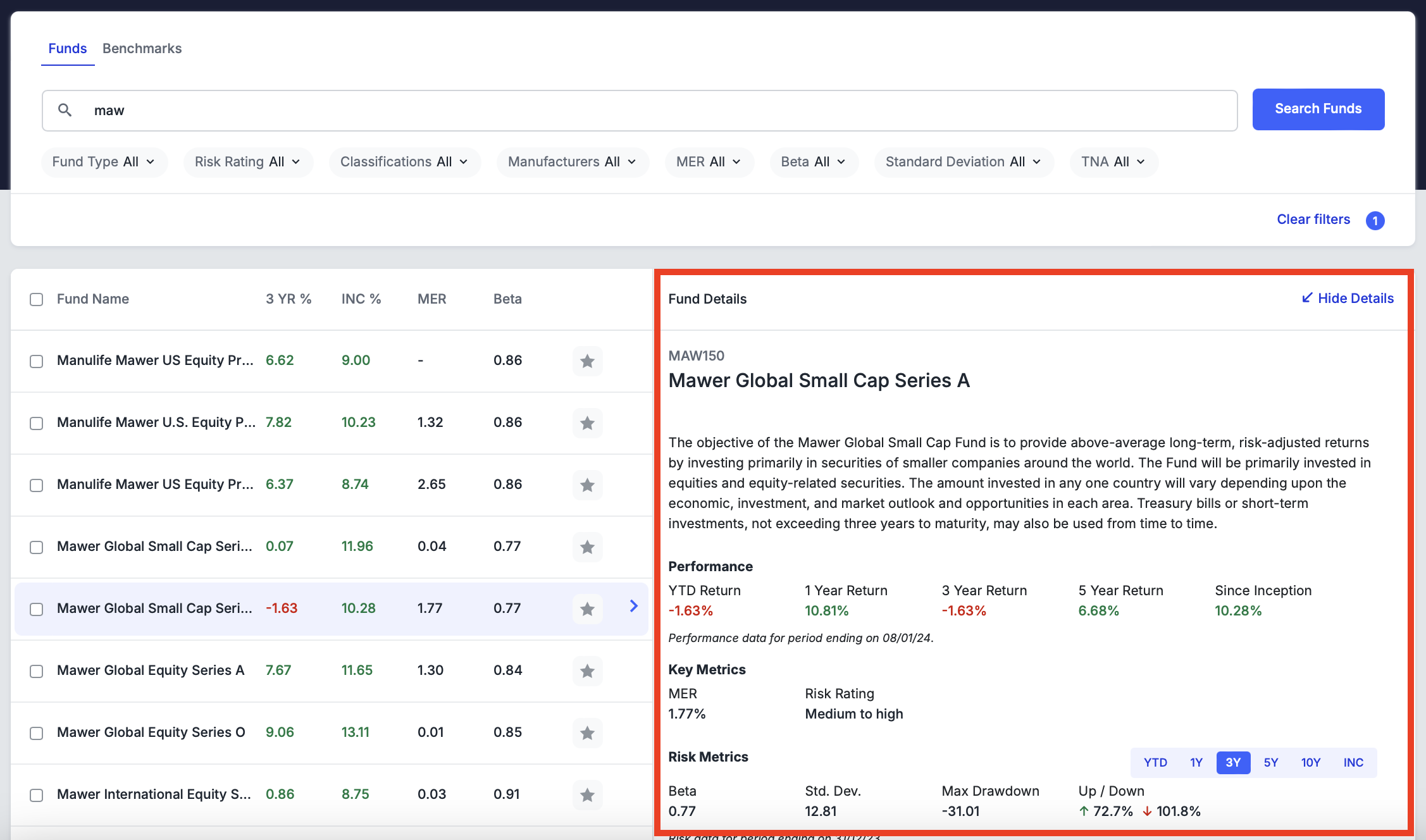This screenshot has width=1426, height=840.
Task: Sort by the INC % column header
Action: [x=361, y=299]
